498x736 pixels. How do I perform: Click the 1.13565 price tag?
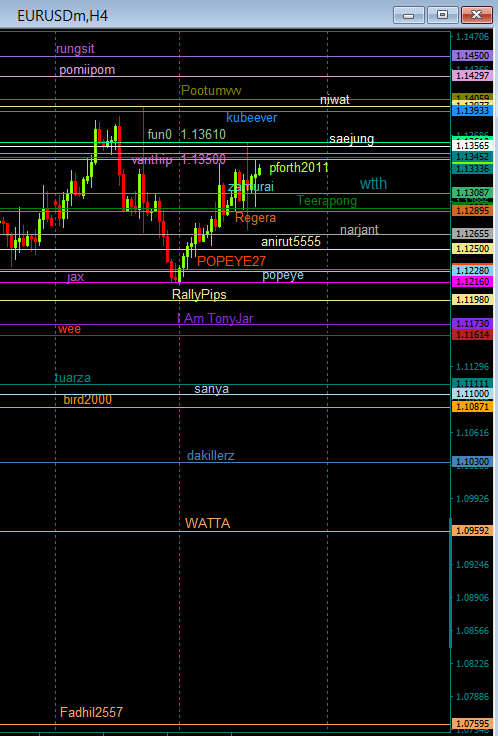pos(472,146)
